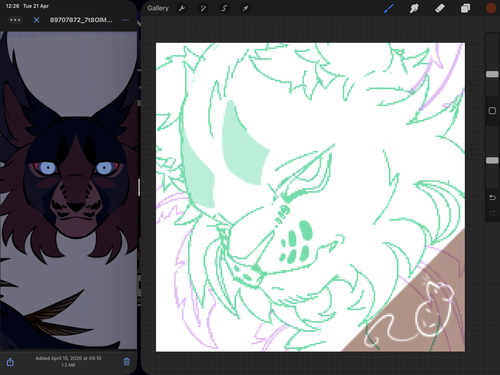Image resolution: width=500 pixels, height=375 pixels.
Task: Share the reference image
Action: tap(10, 362)
